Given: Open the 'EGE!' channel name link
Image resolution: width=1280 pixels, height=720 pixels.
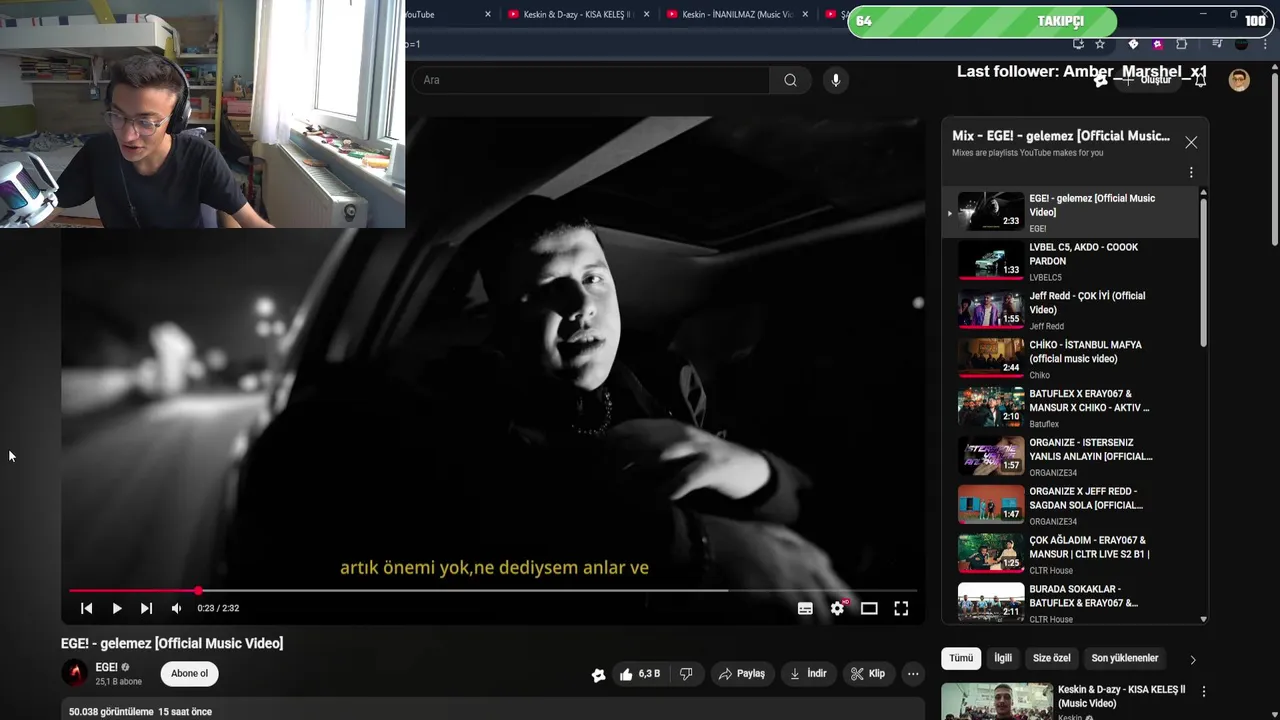Looking at the screenshot, I should click(x=107, y=667).
